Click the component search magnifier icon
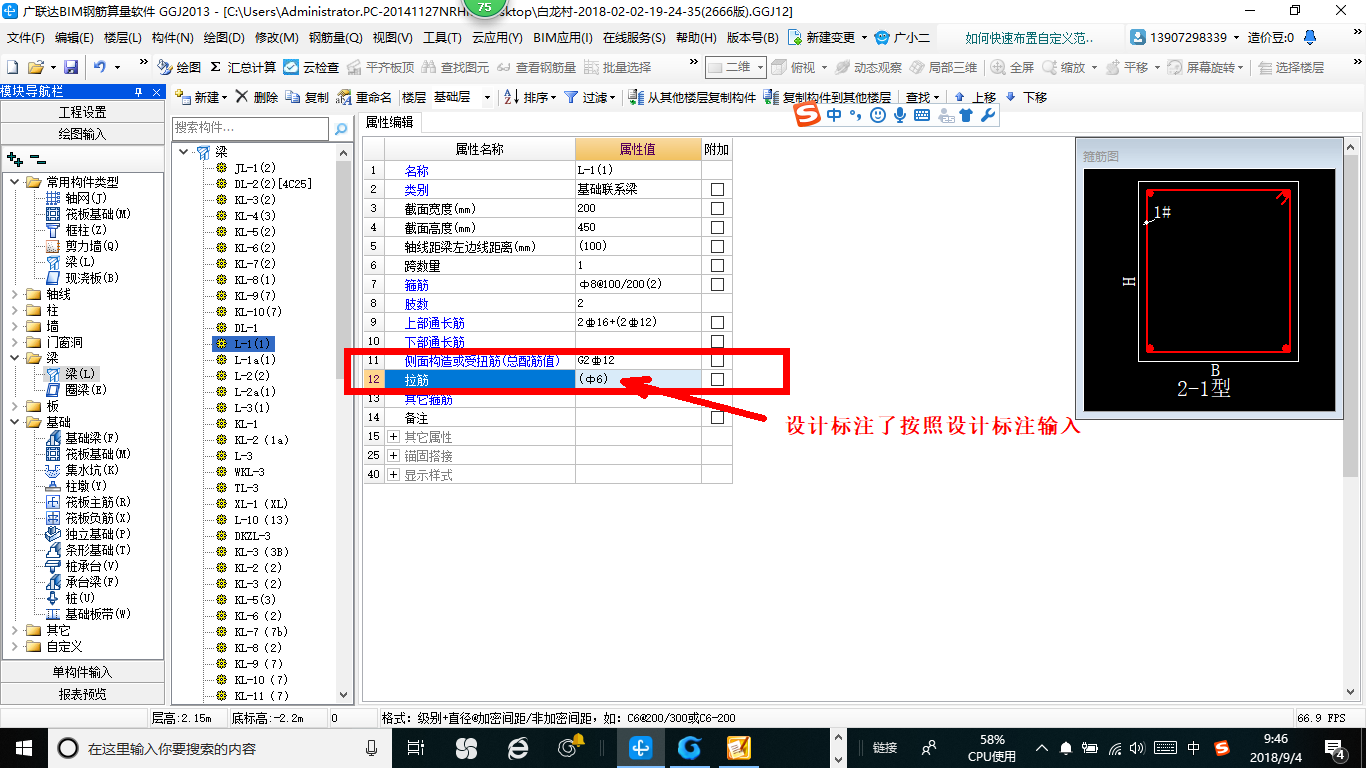The width and height of the screenshot is (1366, 768). coord(341,128)
